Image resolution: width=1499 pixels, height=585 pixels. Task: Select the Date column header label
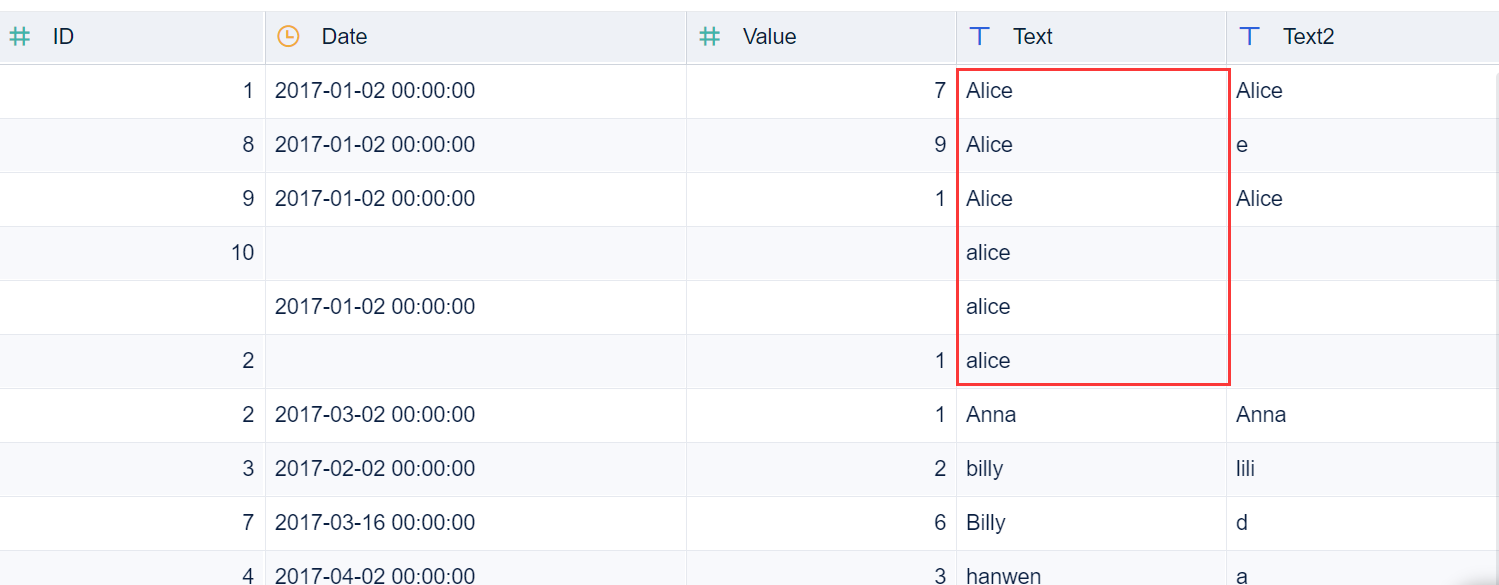[x=344, y=37]
